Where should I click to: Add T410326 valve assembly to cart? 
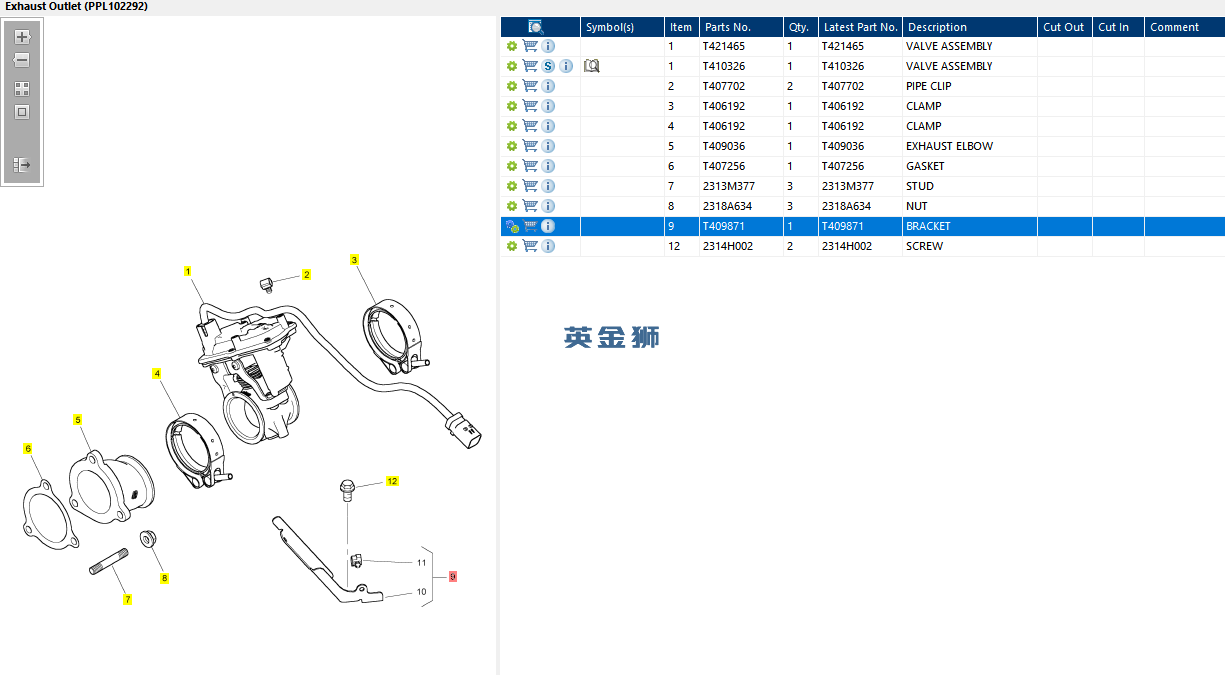(530, 66)
